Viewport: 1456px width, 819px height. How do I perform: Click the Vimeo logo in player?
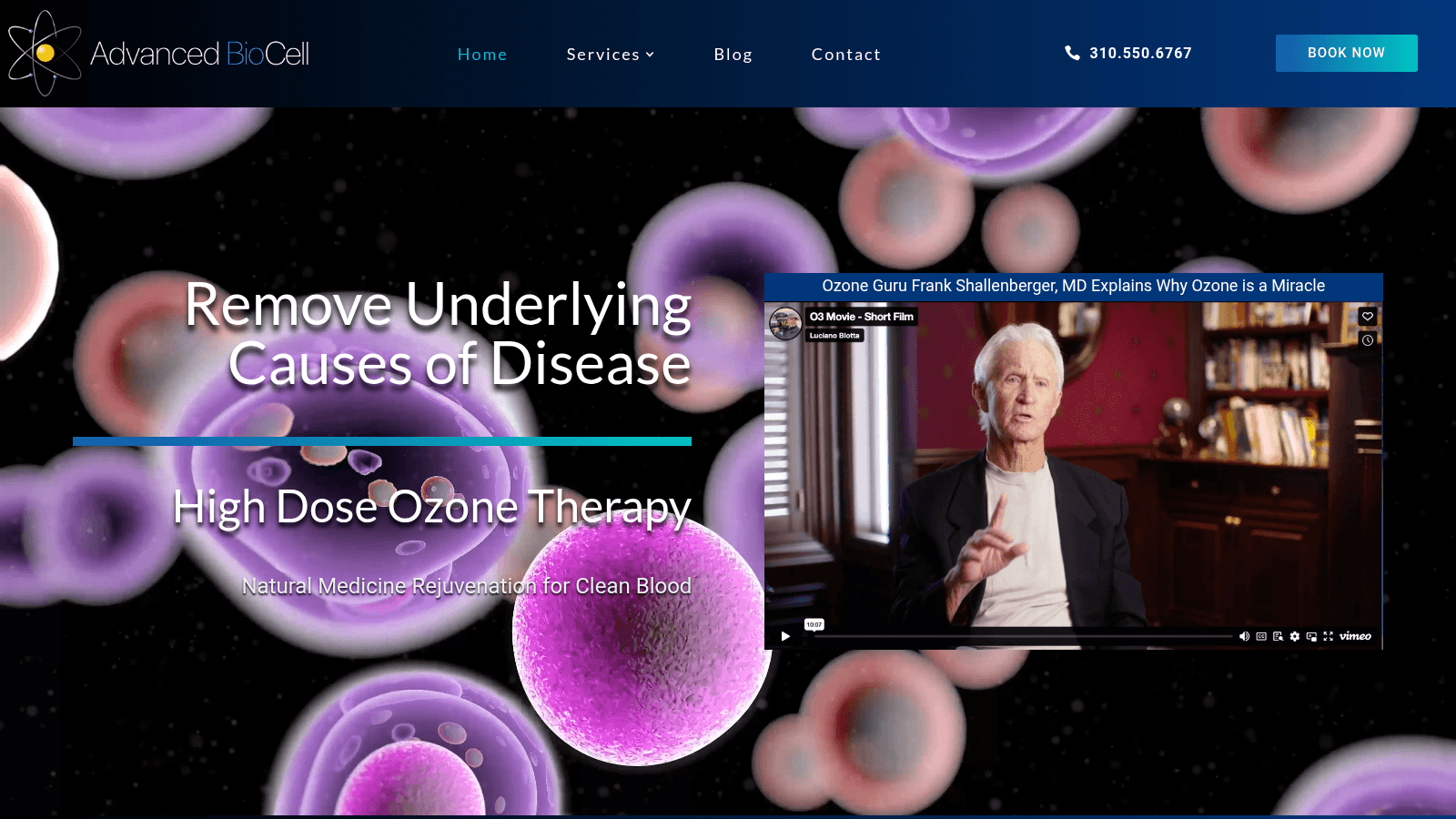point(1355,636)
